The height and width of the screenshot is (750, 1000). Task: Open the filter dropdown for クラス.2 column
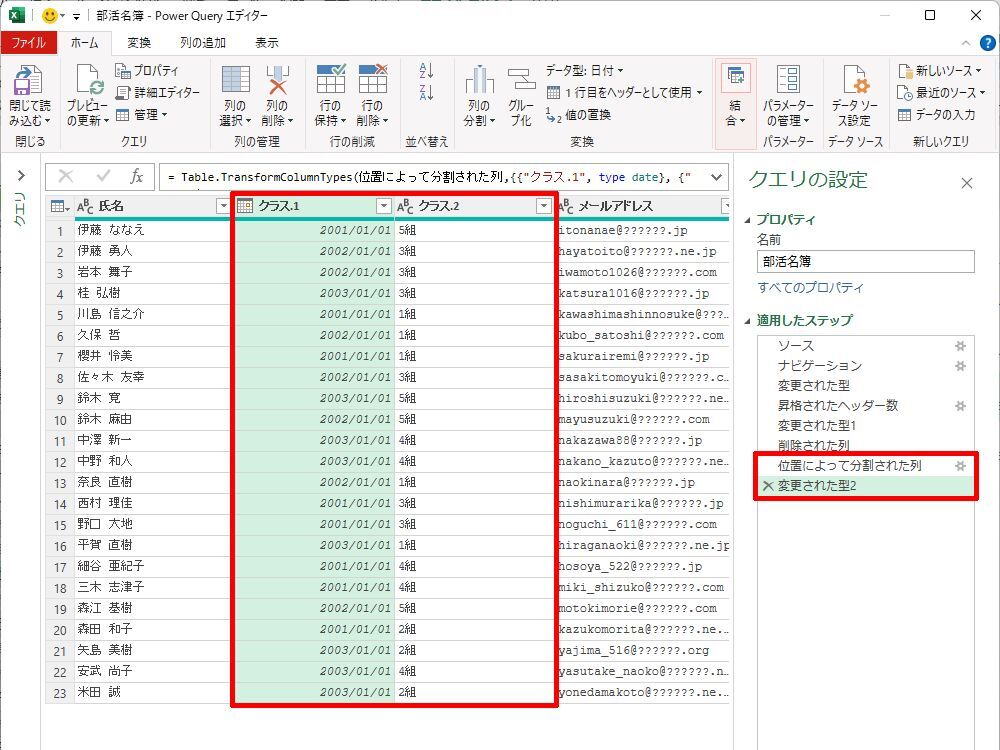coord(543,206)
